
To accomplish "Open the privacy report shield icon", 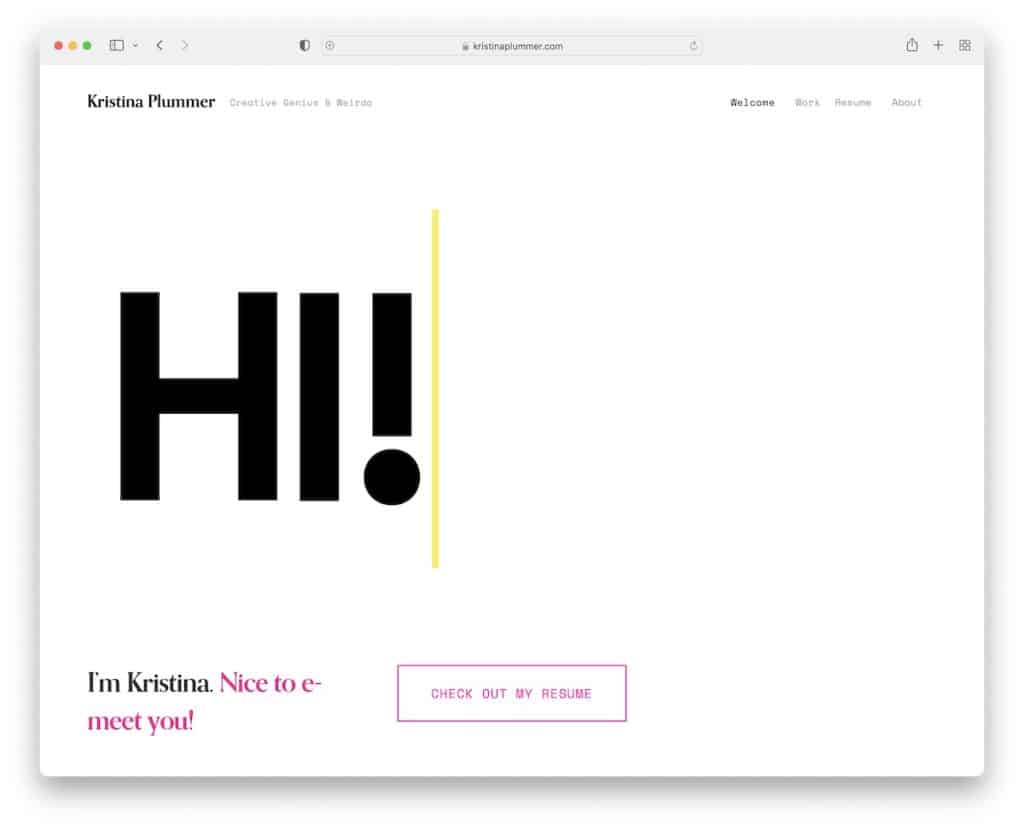I will click(x=304, y=45).
